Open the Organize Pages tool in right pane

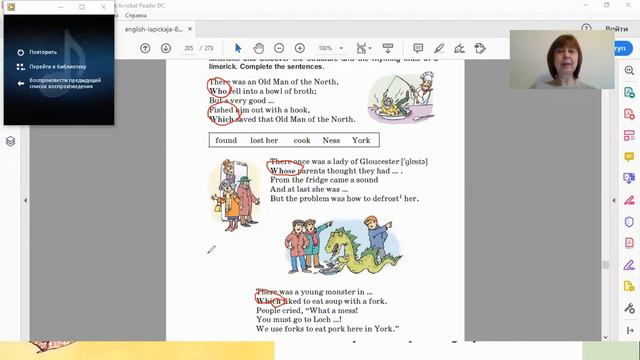point(629,135)
